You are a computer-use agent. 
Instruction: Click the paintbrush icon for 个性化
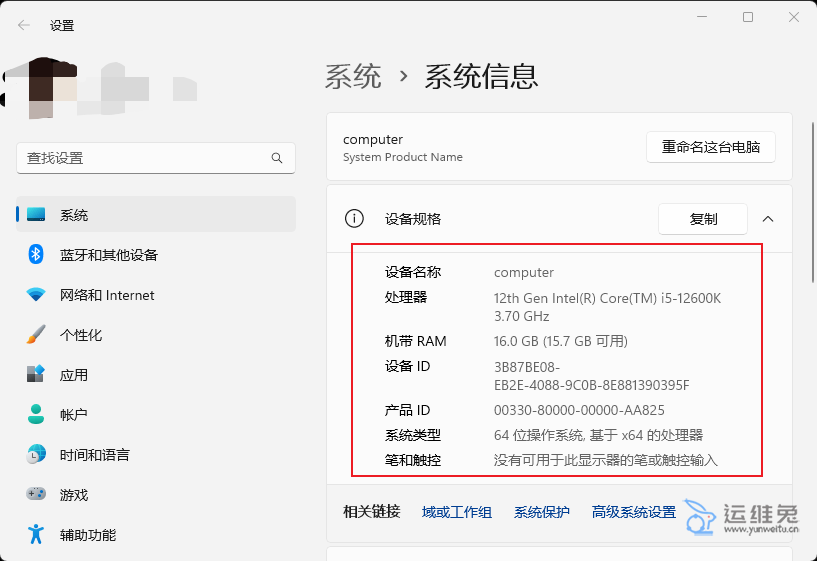36,335
